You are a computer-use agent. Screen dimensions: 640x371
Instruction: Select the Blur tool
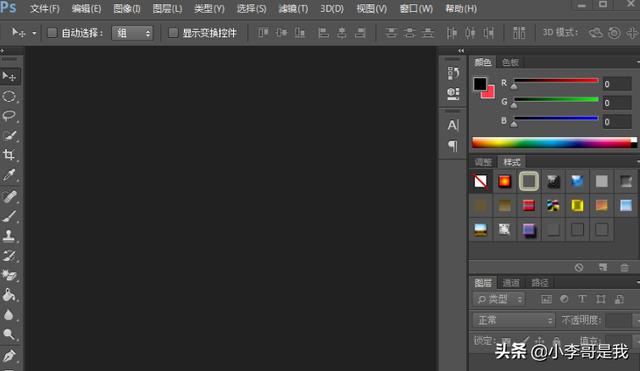pyautogui.click(x=9, y=315)
